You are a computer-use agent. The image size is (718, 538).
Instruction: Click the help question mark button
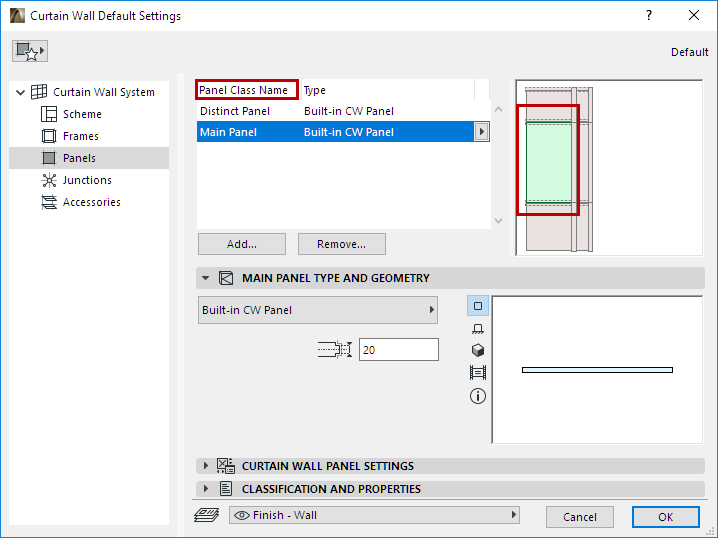click(649, 16)
